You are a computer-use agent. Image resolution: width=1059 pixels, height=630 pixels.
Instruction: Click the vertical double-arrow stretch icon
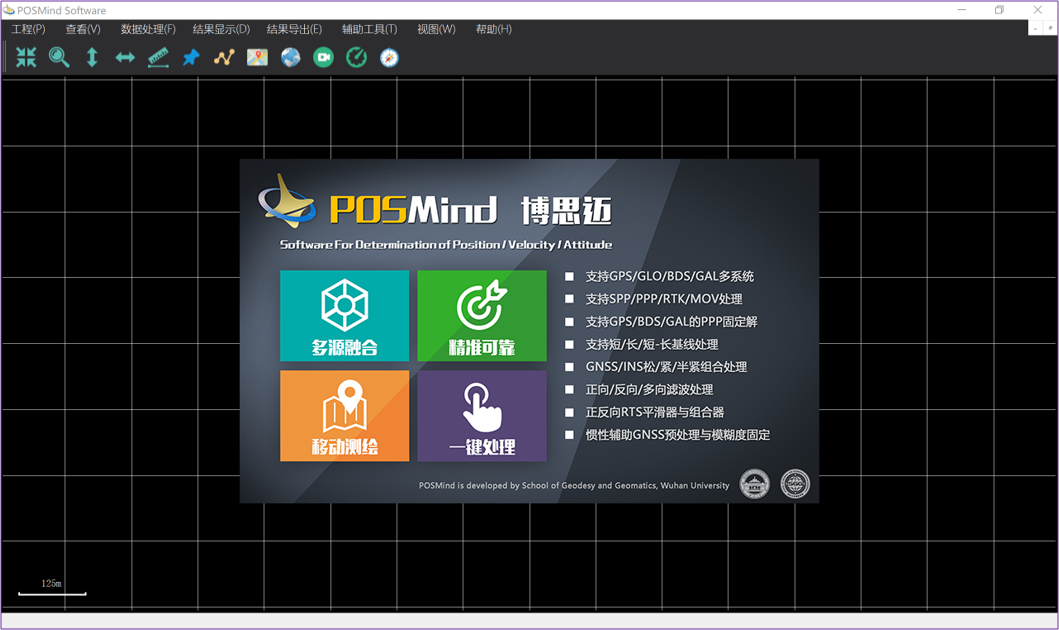point(92,57)
